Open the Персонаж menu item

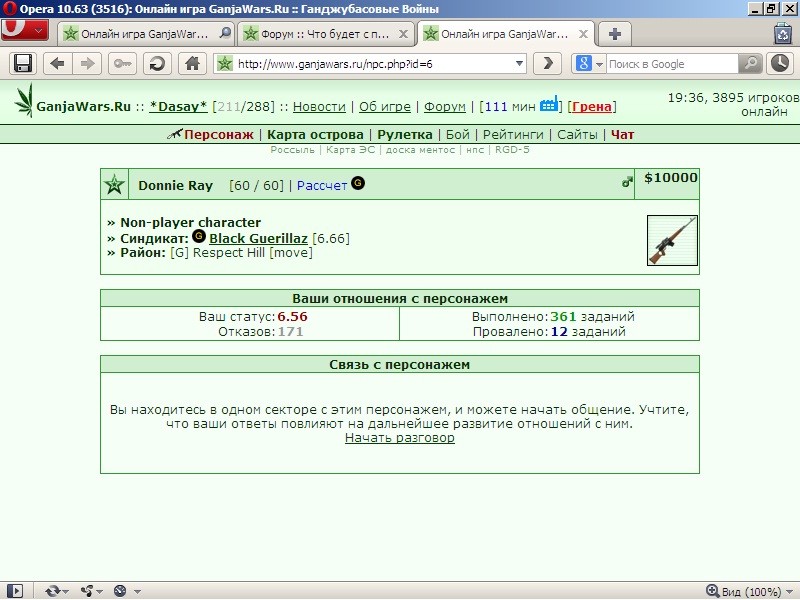(x=218, y=135)
